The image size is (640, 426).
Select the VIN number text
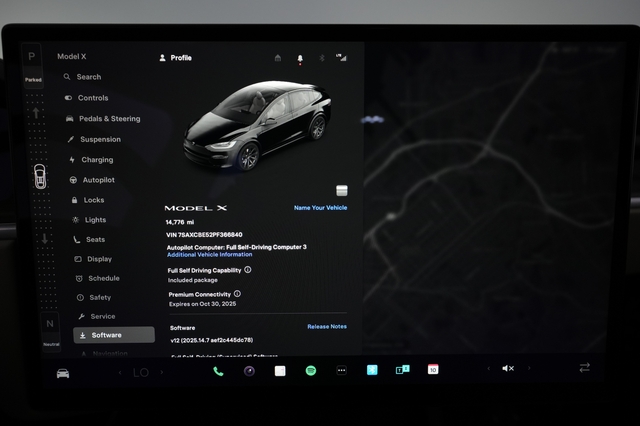[204, 235]
